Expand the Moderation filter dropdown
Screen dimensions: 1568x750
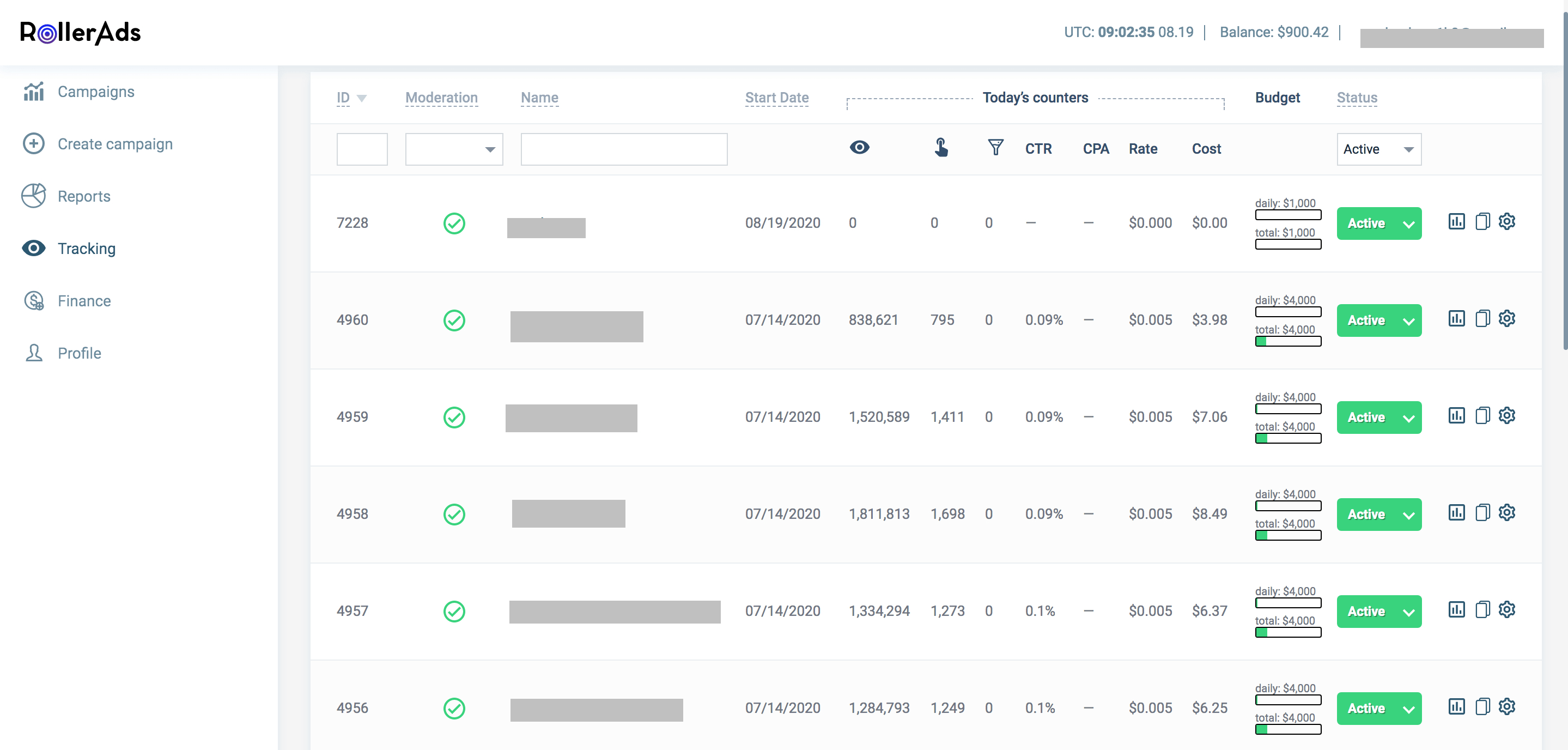[x=454, y=149]
